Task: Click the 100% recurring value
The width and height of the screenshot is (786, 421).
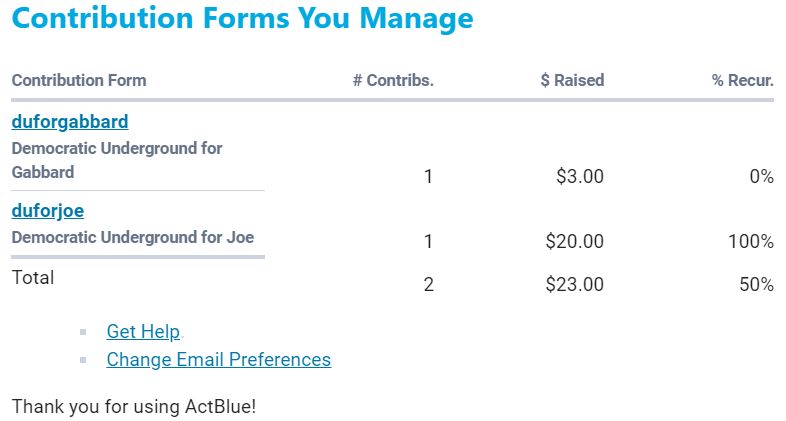Action: pos(751,241)
